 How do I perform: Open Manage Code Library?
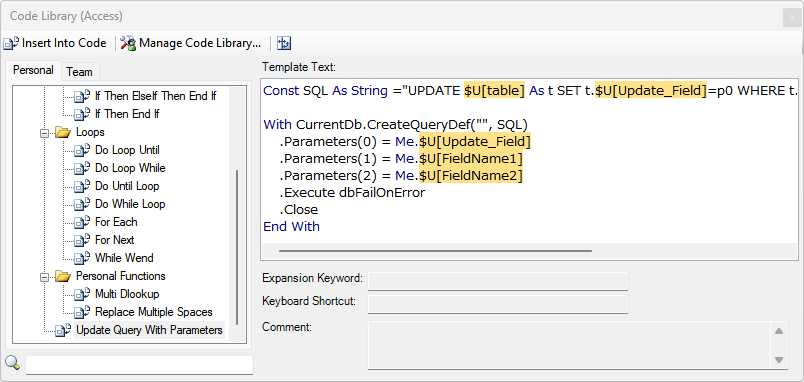click(191, 43)
